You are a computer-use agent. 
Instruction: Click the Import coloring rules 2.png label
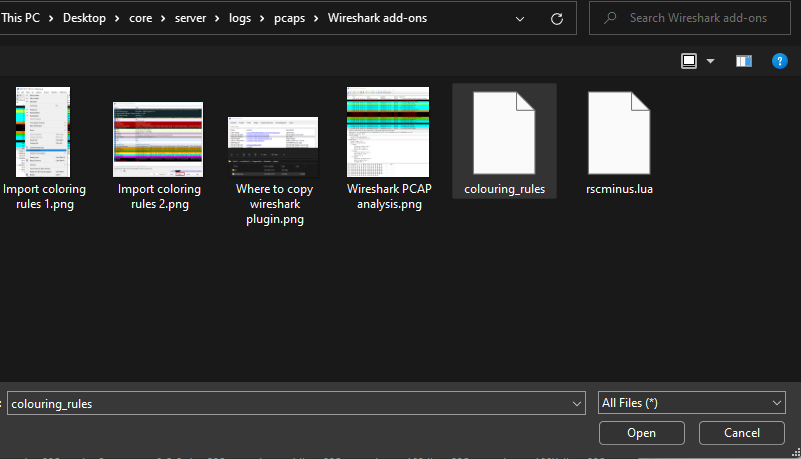(x=159, y=197)
